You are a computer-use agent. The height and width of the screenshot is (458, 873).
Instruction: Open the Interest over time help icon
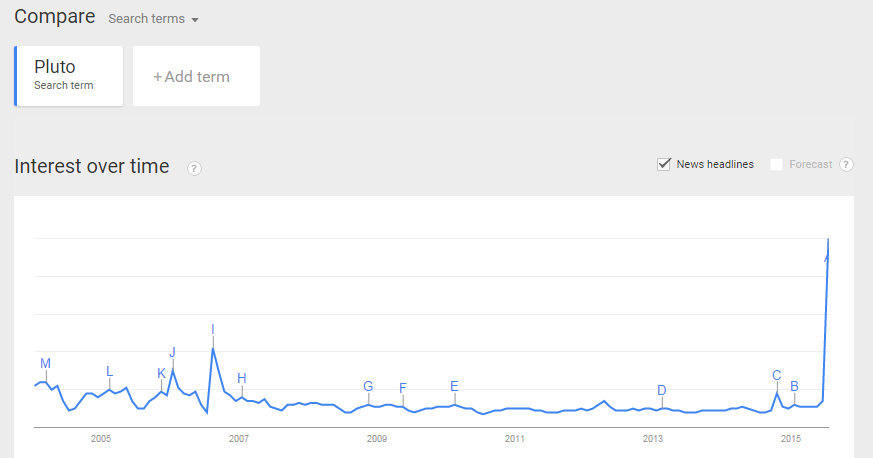(194, 169)
